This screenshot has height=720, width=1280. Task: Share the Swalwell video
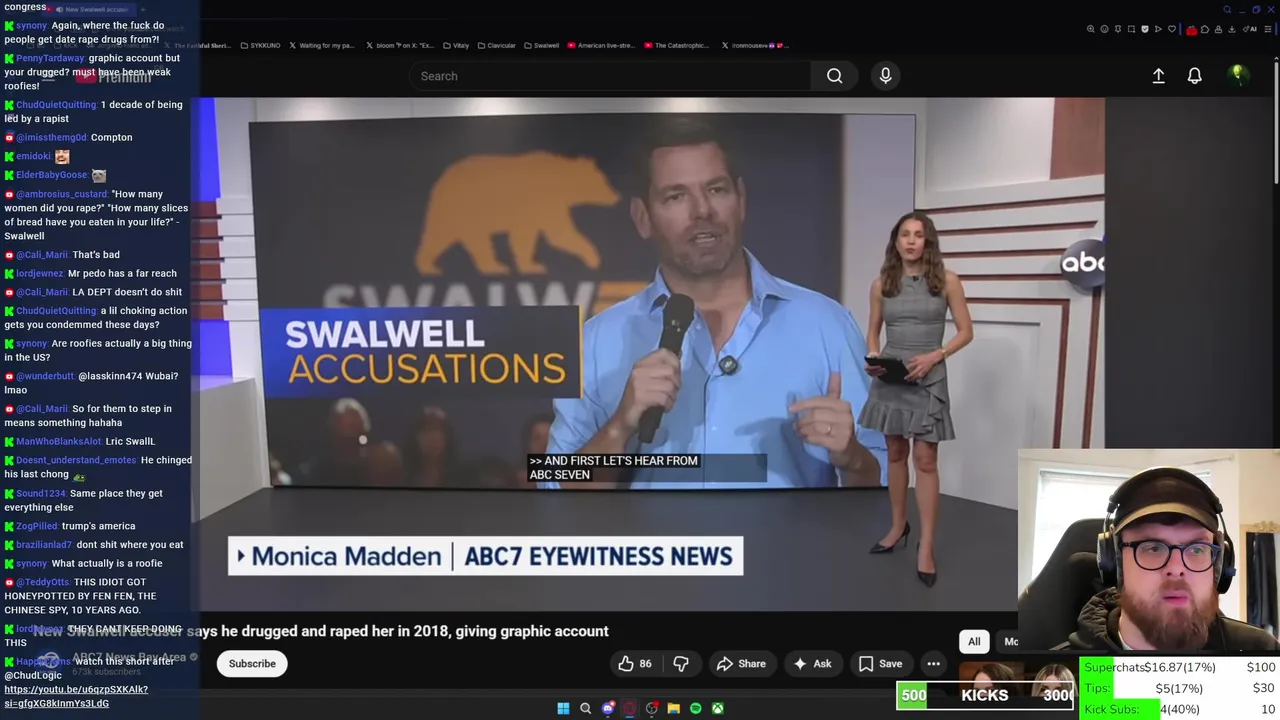click(741, 664)
